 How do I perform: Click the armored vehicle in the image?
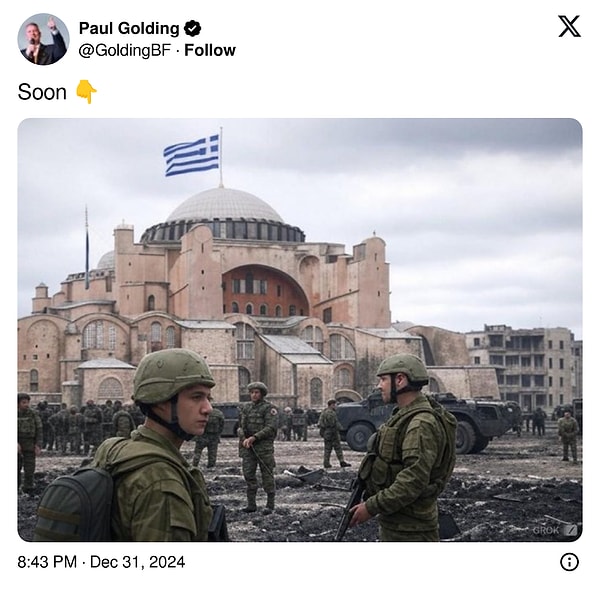(425, 421)
